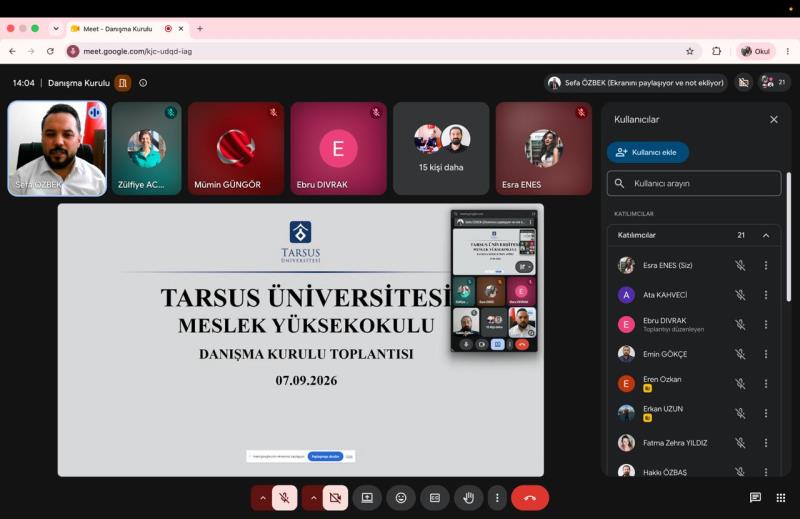Viewport: 800px width, 519px height.
Task: Mute Ebru DİVRAK mic in participant list
Action: click(x=740, y=325)
